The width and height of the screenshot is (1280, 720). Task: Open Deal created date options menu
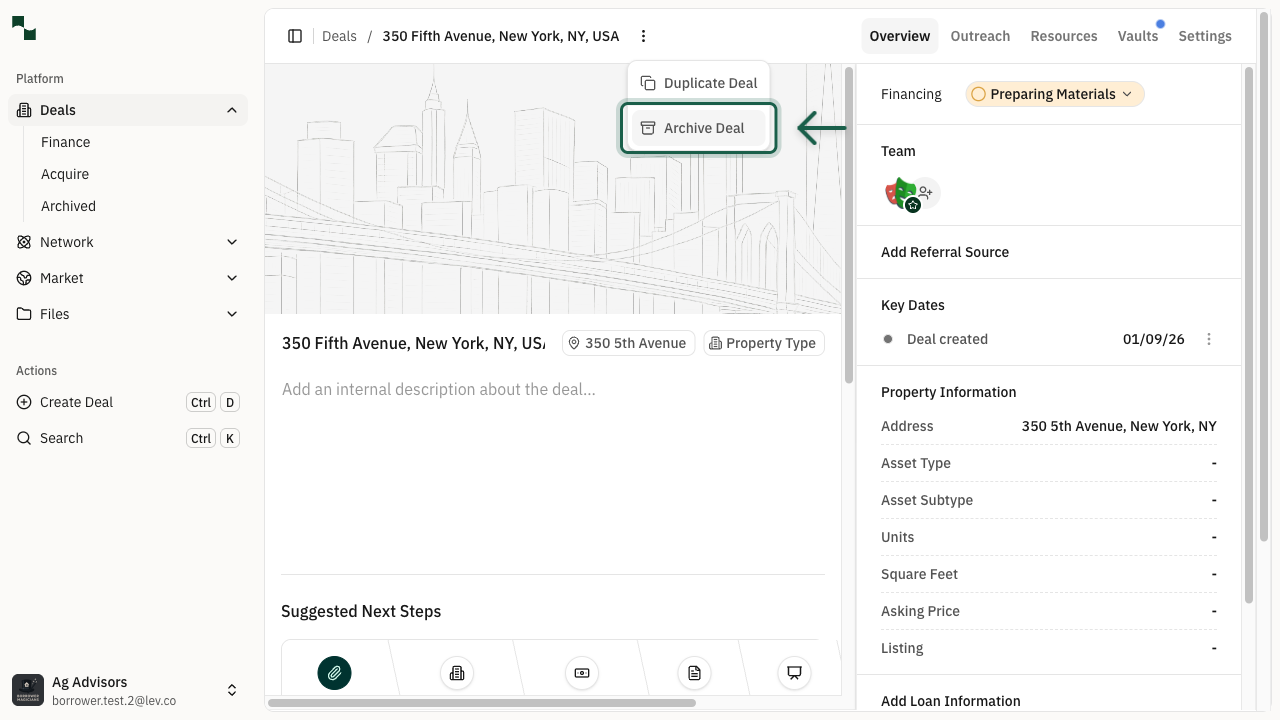click(1208, 339)
